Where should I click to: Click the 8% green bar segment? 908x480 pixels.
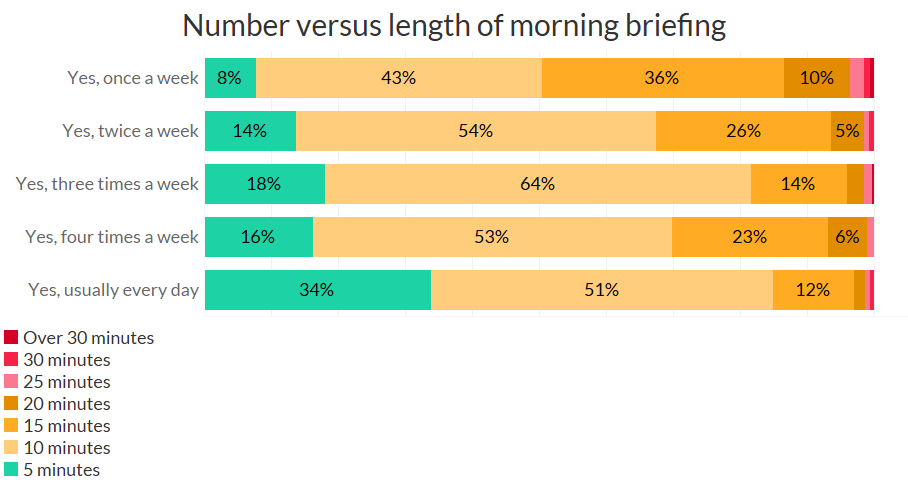(230, 78)
